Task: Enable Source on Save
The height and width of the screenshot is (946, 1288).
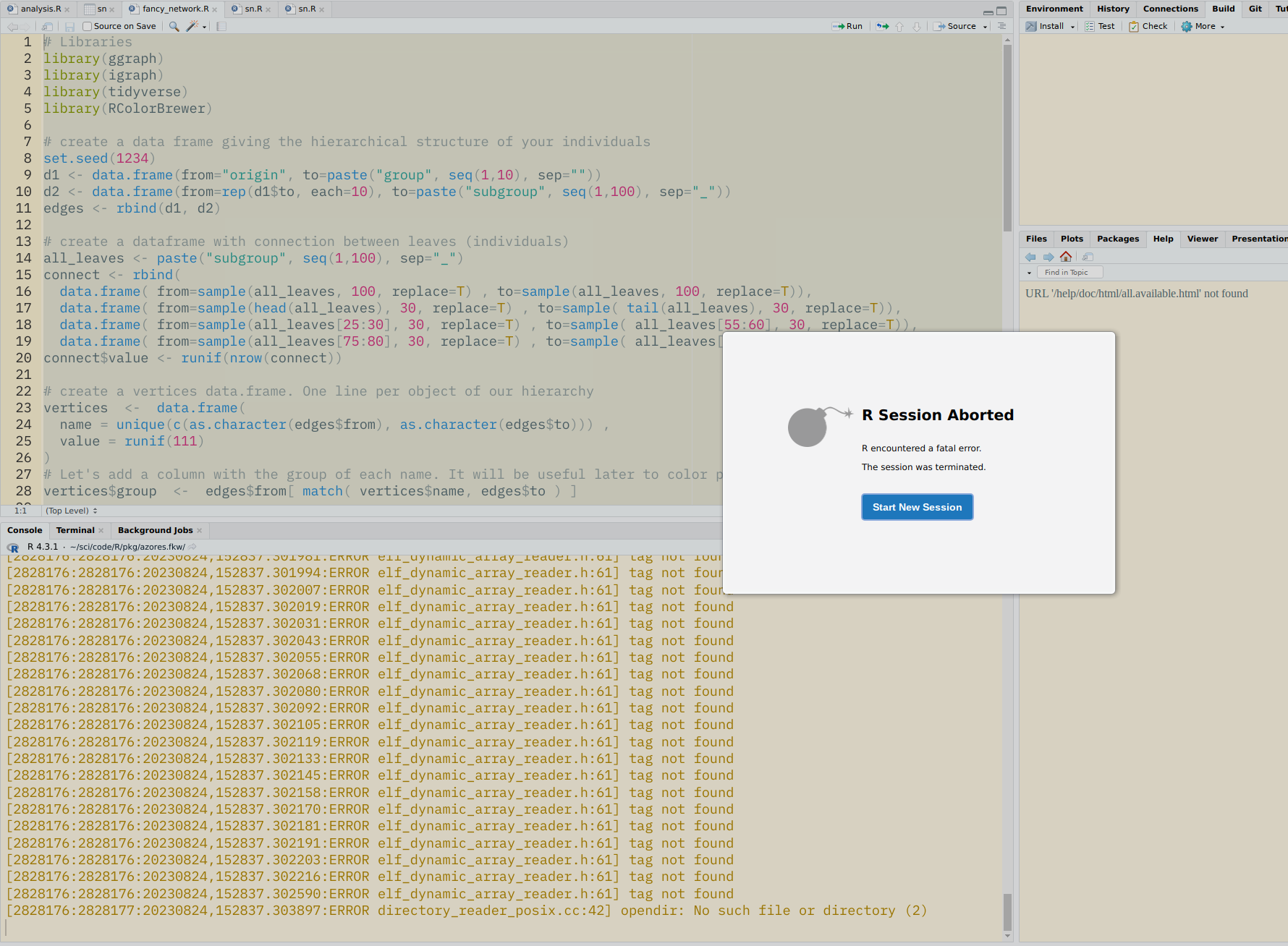Action: point(87,26)
